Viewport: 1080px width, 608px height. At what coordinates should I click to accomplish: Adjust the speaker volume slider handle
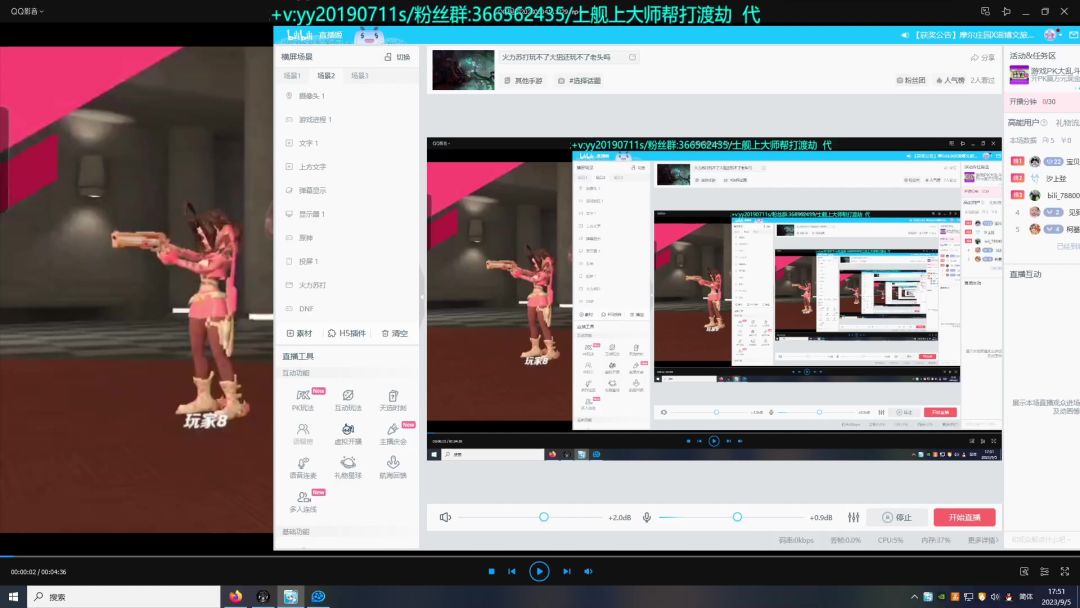click(x=543, y=517)
